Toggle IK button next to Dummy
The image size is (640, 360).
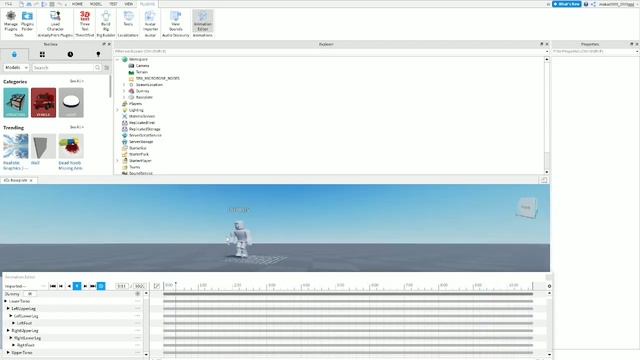[30, 294]
